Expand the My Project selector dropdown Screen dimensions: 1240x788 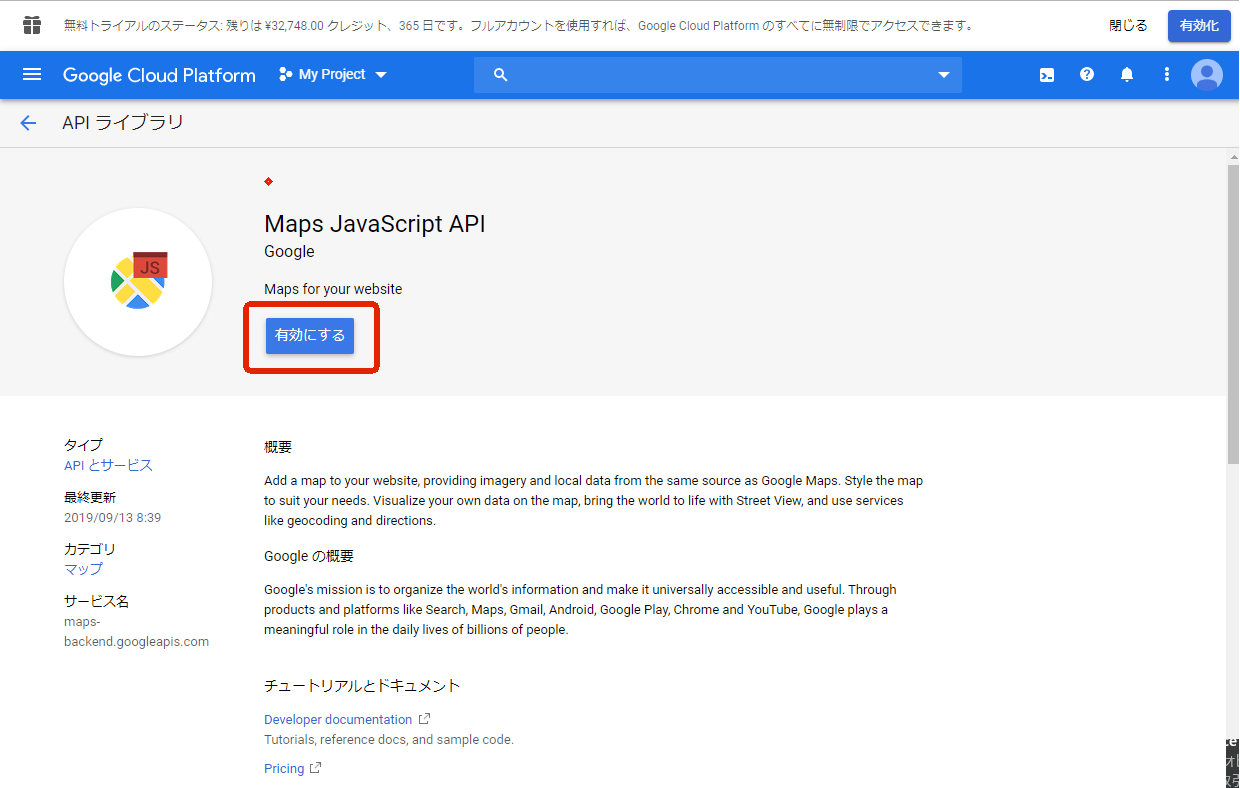333,75
